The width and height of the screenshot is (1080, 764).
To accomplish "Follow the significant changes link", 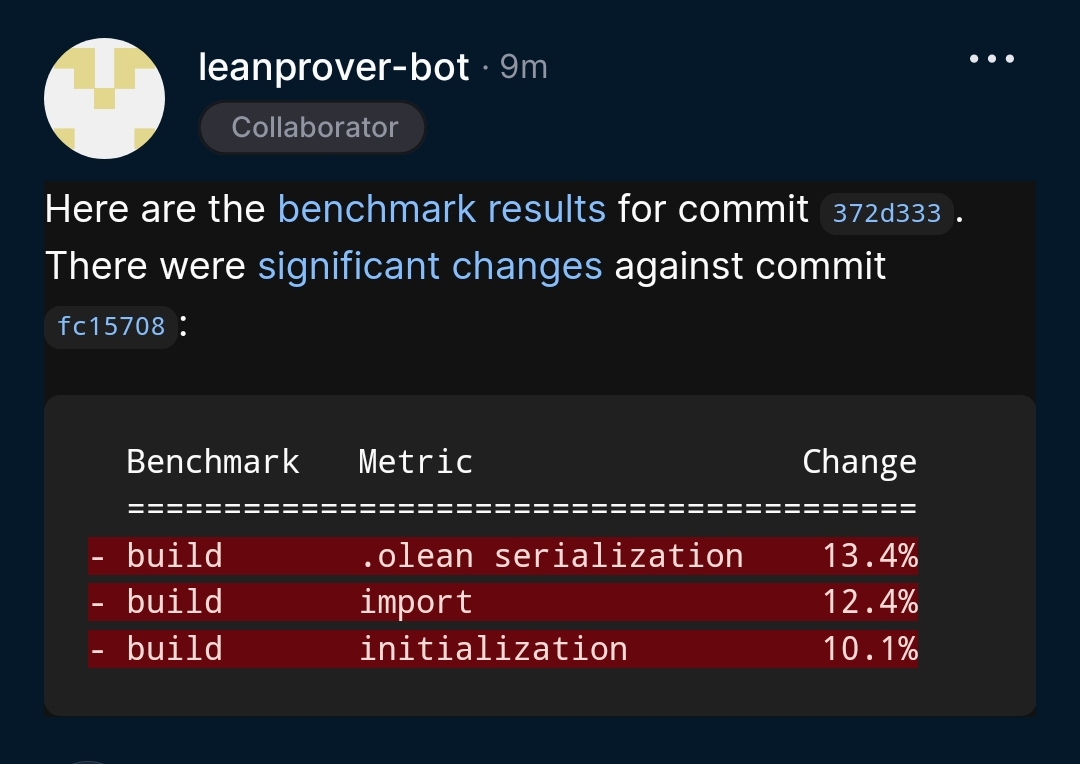I will (x=430, y=267).
